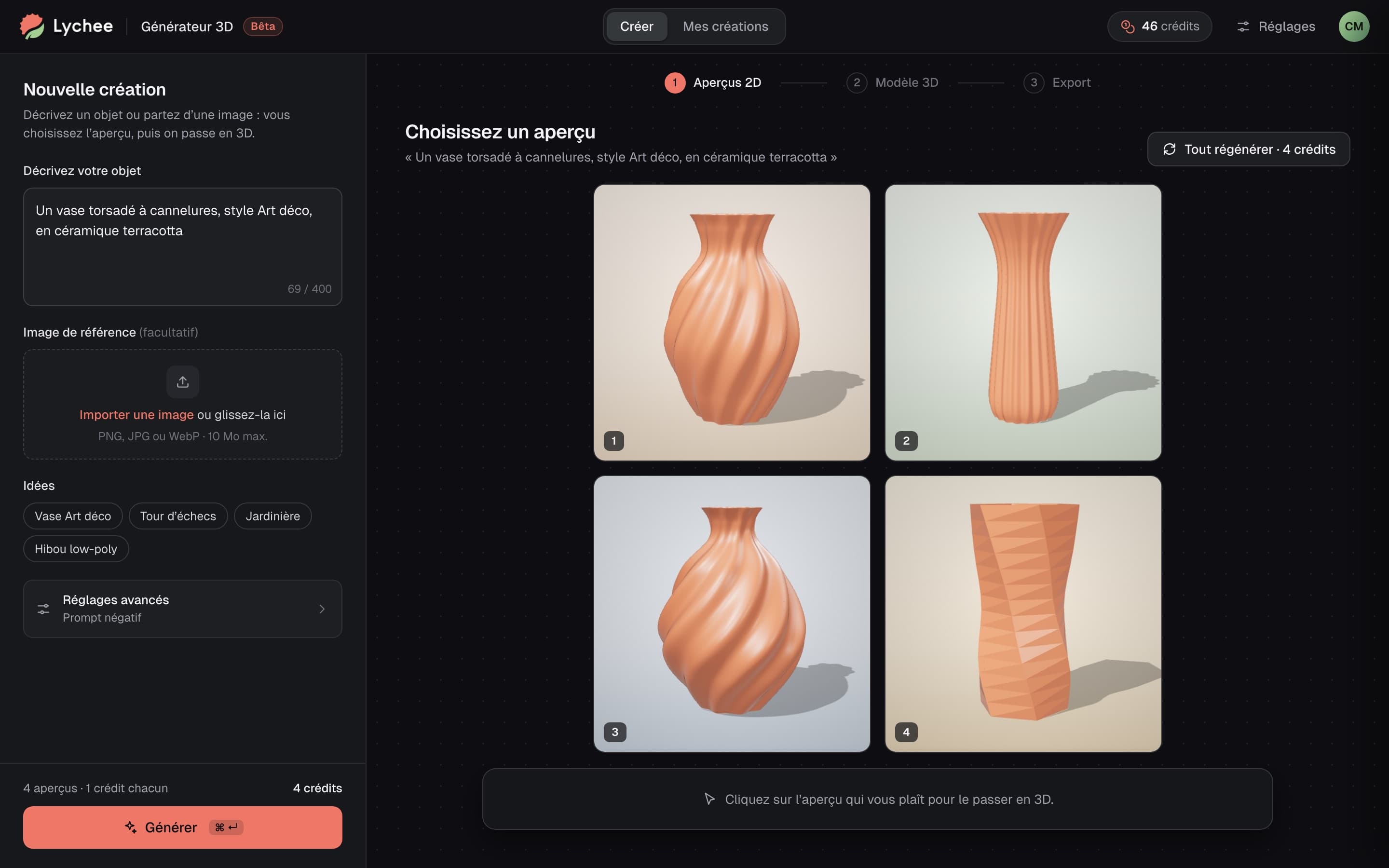Click the upload image icon
The height and width of the screenshot is (868, 1389).
[182, 382]
